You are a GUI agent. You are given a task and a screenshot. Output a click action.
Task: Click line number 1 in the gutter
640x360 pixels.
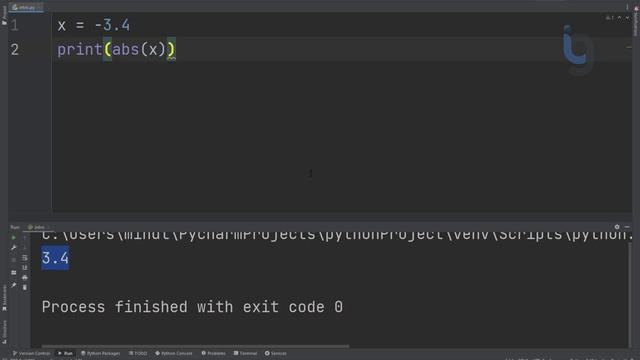[15, 25]
